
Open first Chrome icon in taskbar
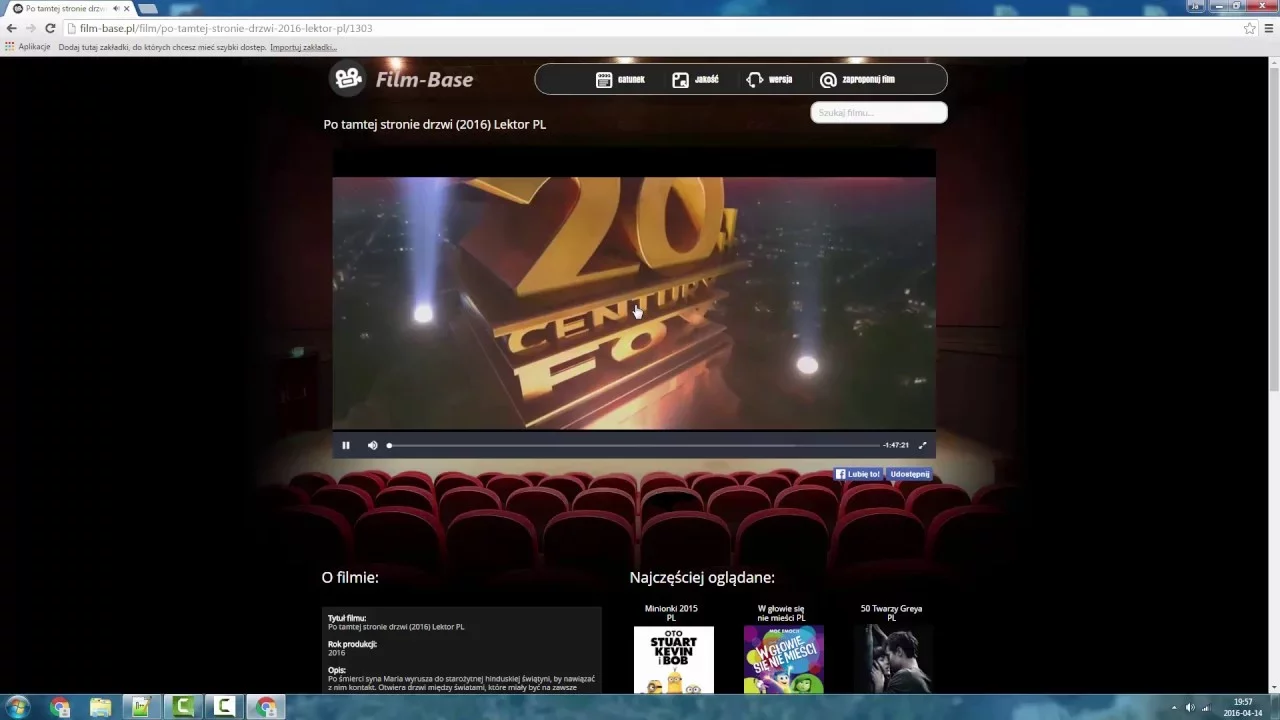(x=60, y=707)
